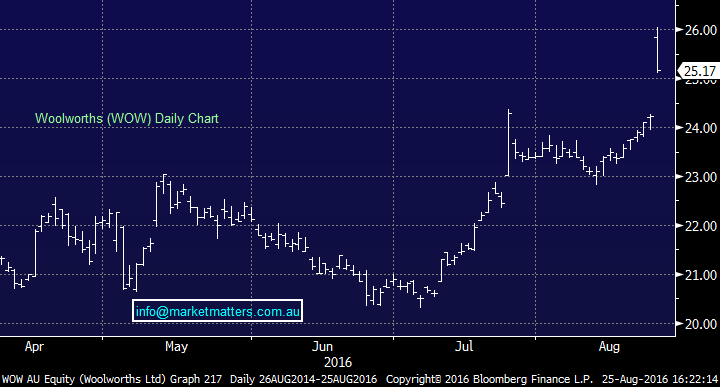Select the Woolworths (WOW) Daily Chart title
Screen dimensions: 720x387
click(x=127, y=118)
